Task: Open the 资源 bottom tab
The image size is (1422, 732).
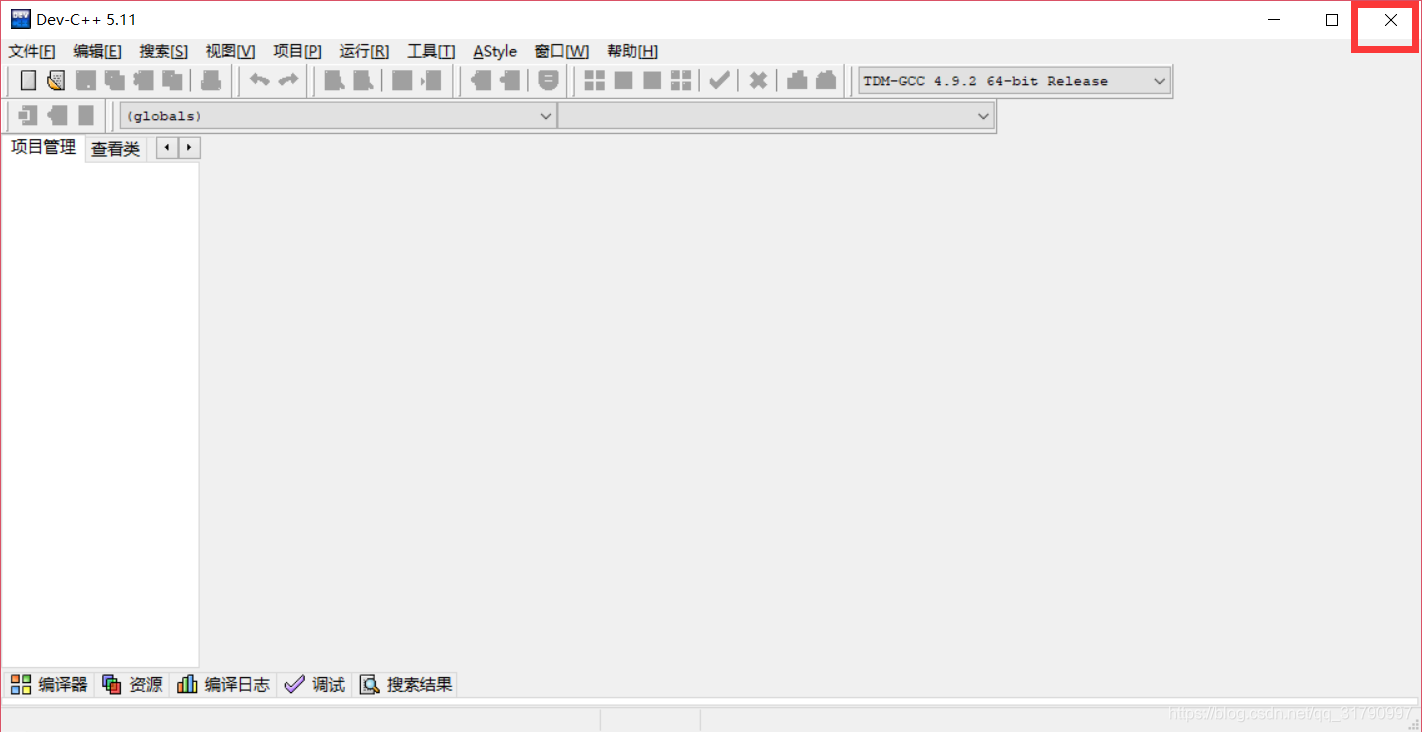Action: (132, 685)
